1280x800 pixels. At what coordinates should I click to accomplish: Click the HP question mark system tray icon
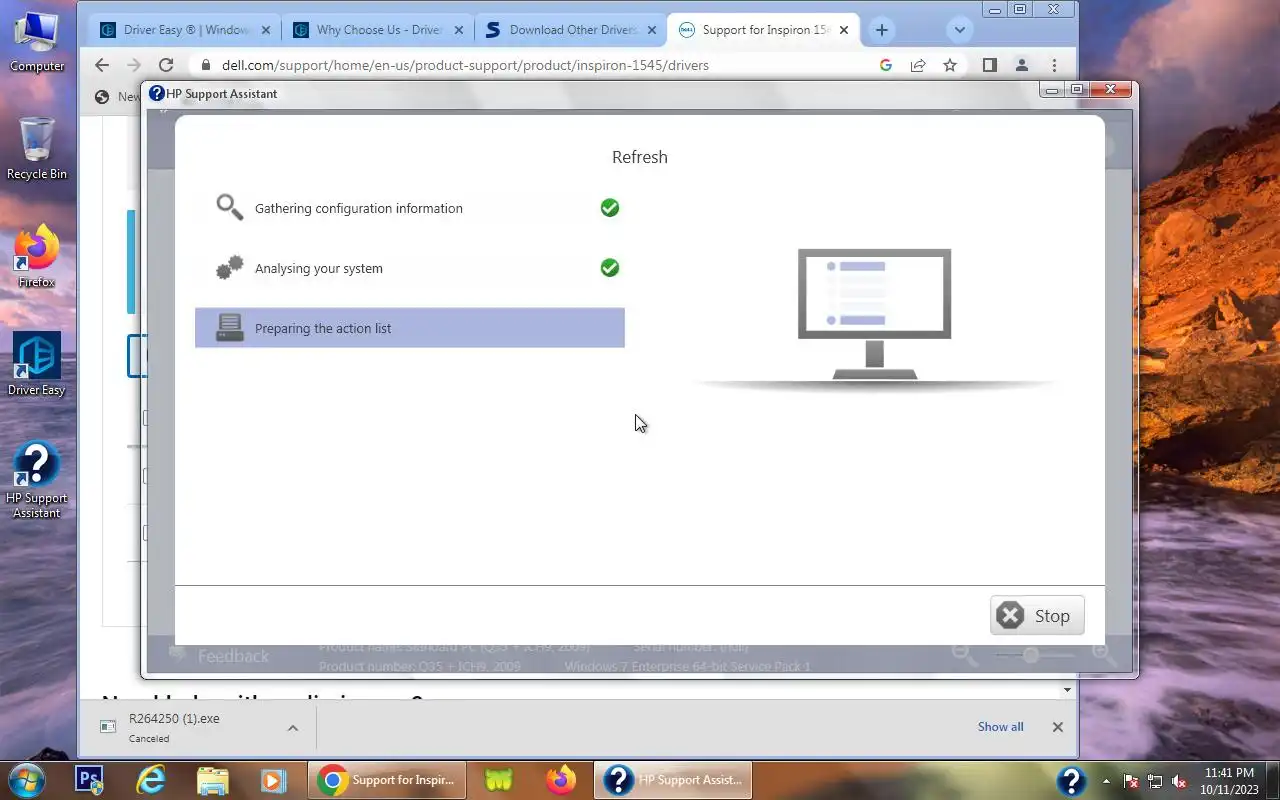tap(1071, 780)
